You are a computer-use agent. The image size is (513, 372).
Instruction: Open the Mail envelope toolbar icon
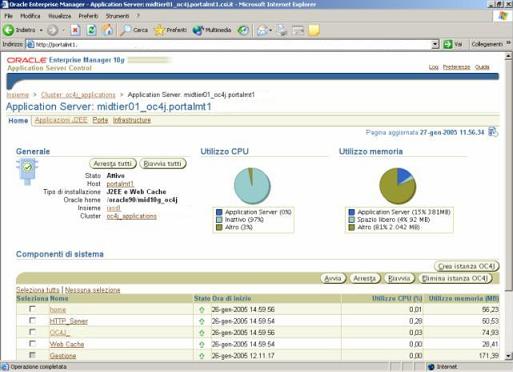(x=262, y=30)
